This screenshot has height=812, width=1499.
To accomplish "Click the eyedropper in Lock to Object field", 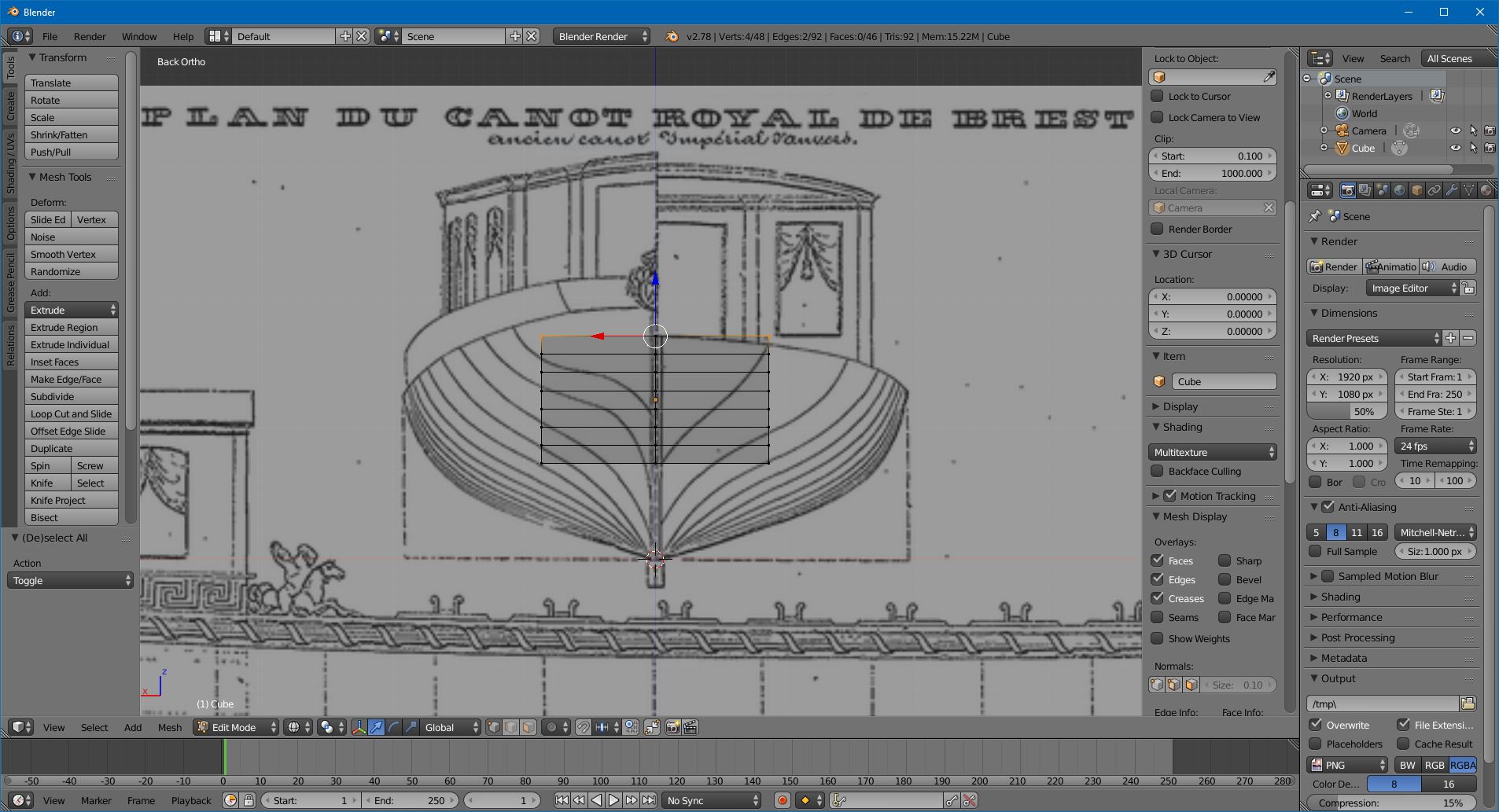I will 1269,77.
